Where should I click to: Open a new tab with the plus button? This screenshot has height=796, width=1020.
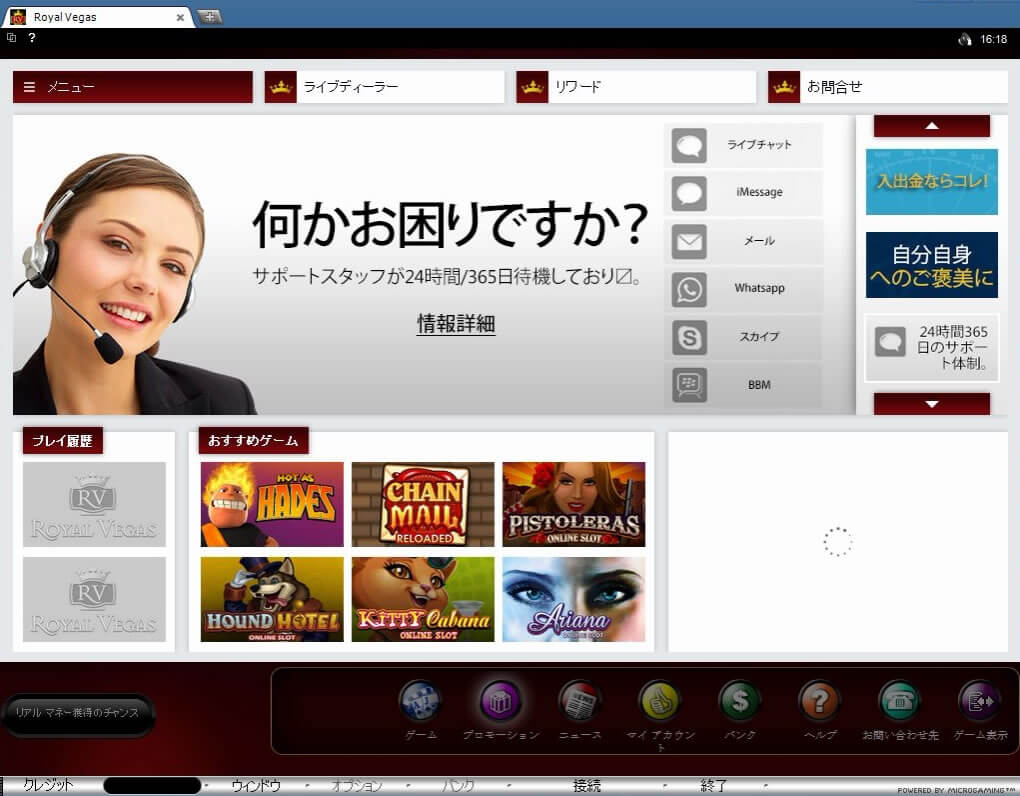210,17
